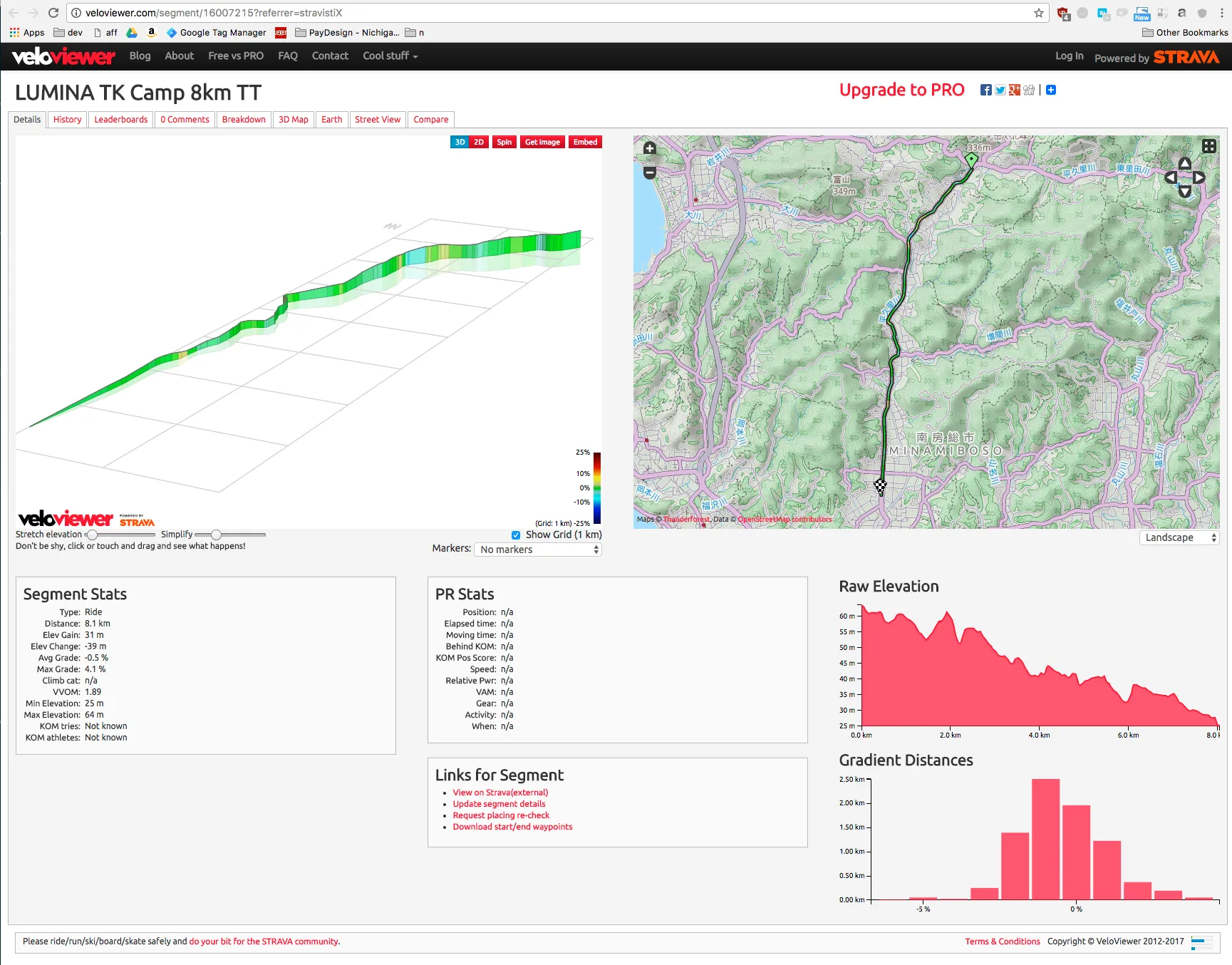Zoom in on the map with plus icon
The height and width of the screenshot is (965, 1232).
[x=649, y=148]
